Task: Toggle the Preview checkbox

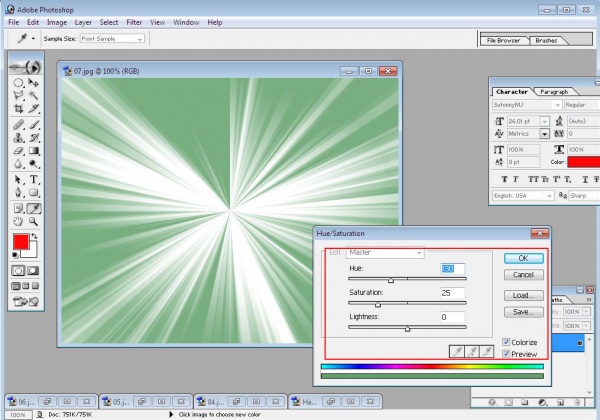Action: pos(507,354)
